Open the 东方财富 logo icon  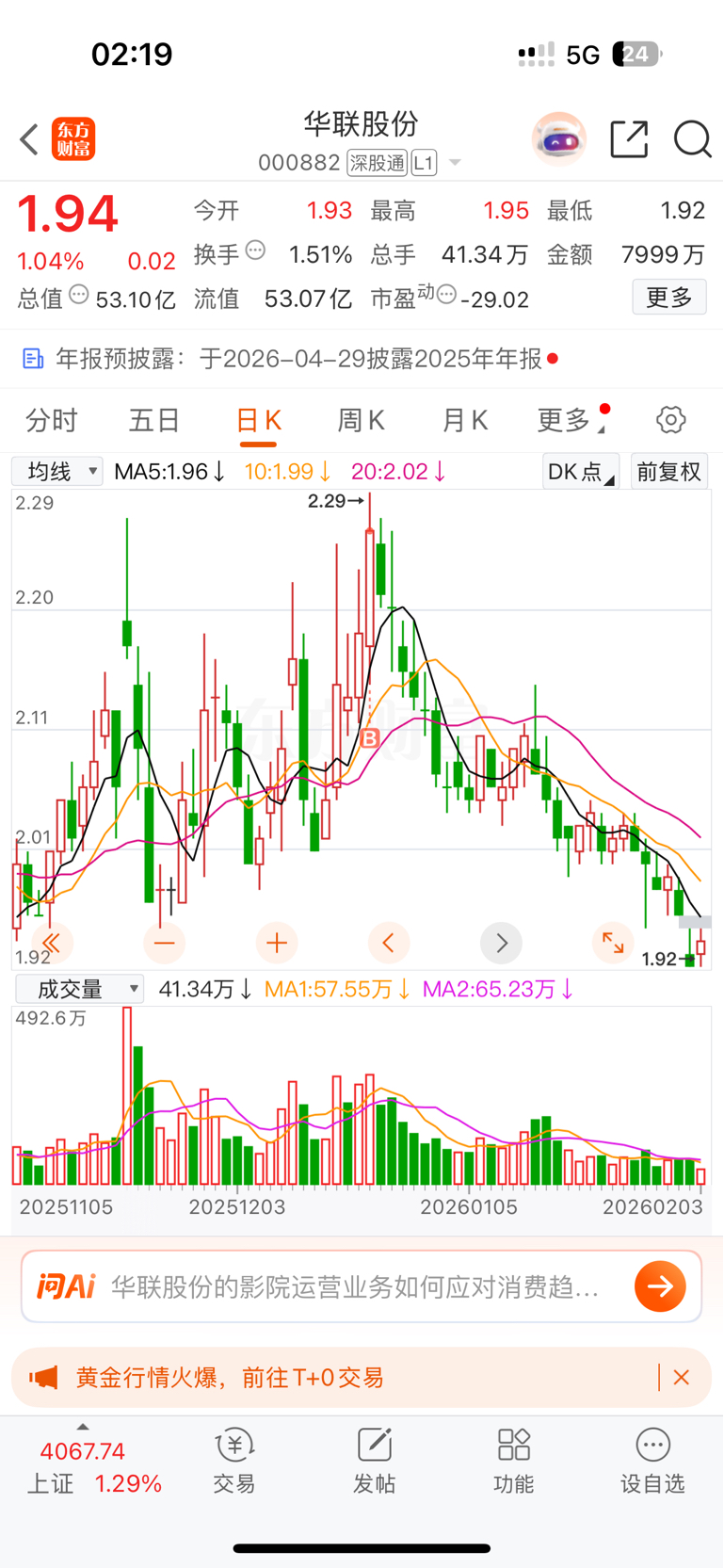(x=73, y=139)
